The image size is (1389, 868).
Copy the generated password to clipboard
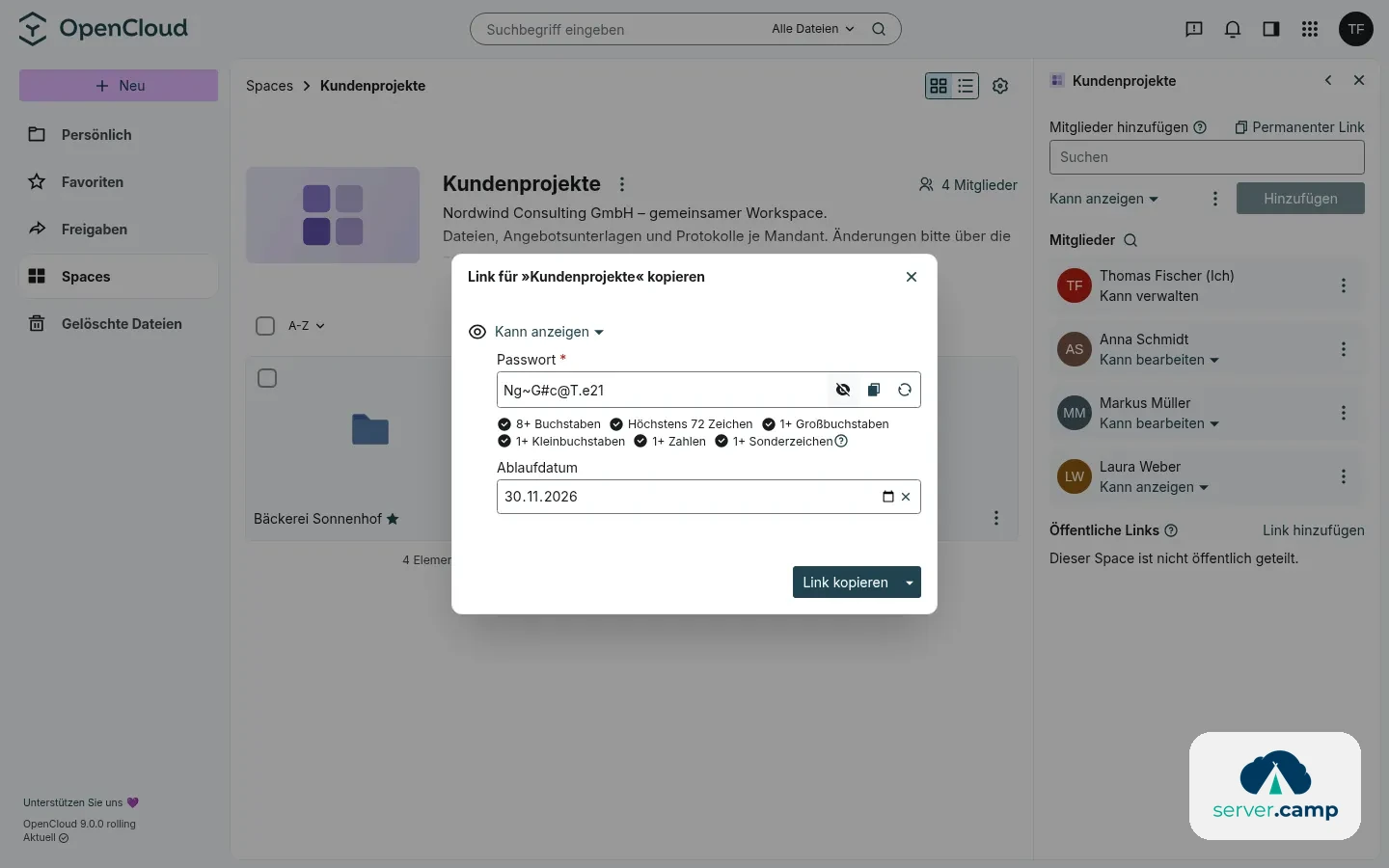[874, 390]
